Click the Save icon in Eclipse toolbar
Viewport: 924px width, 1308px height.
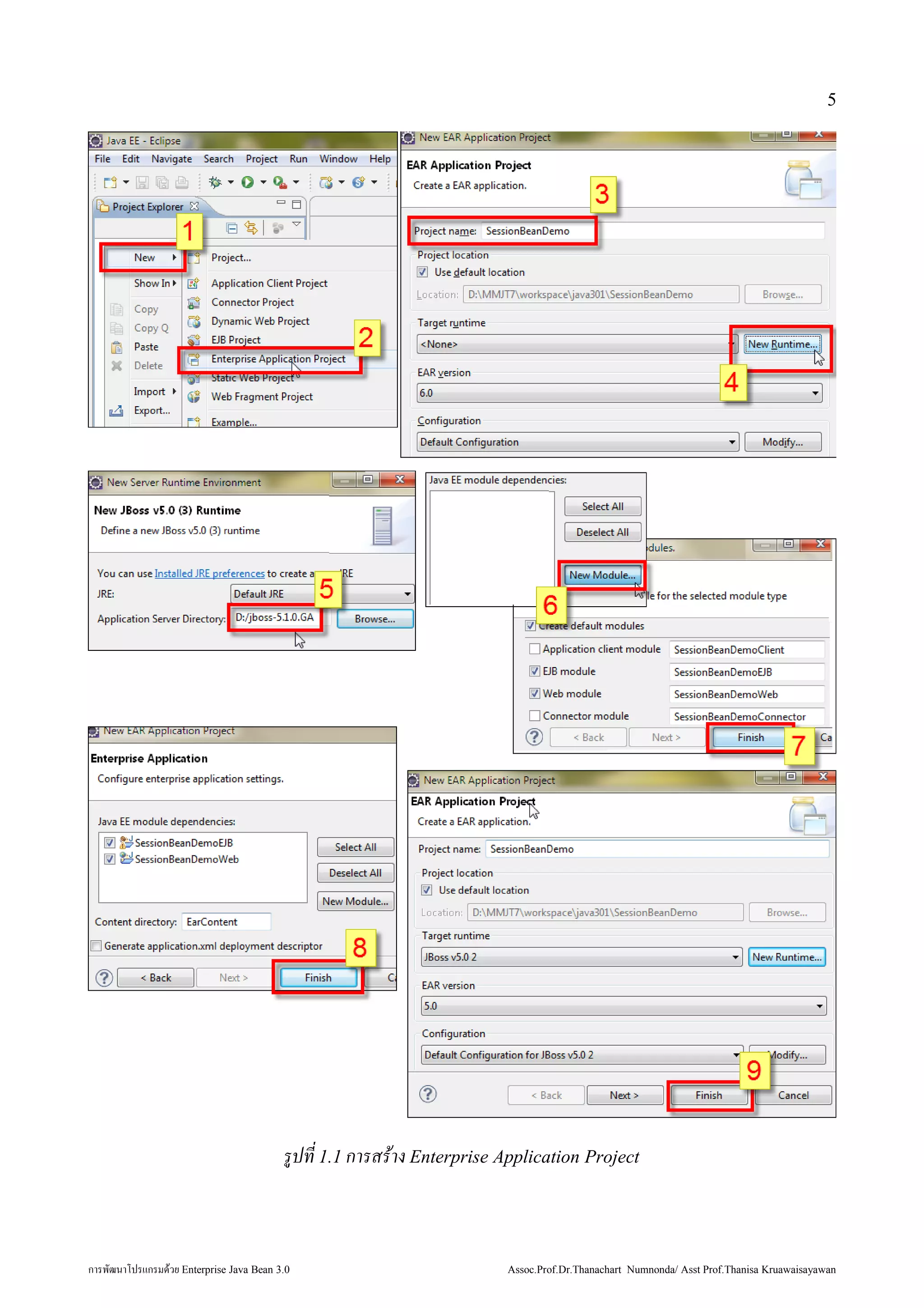coord(142,182)
